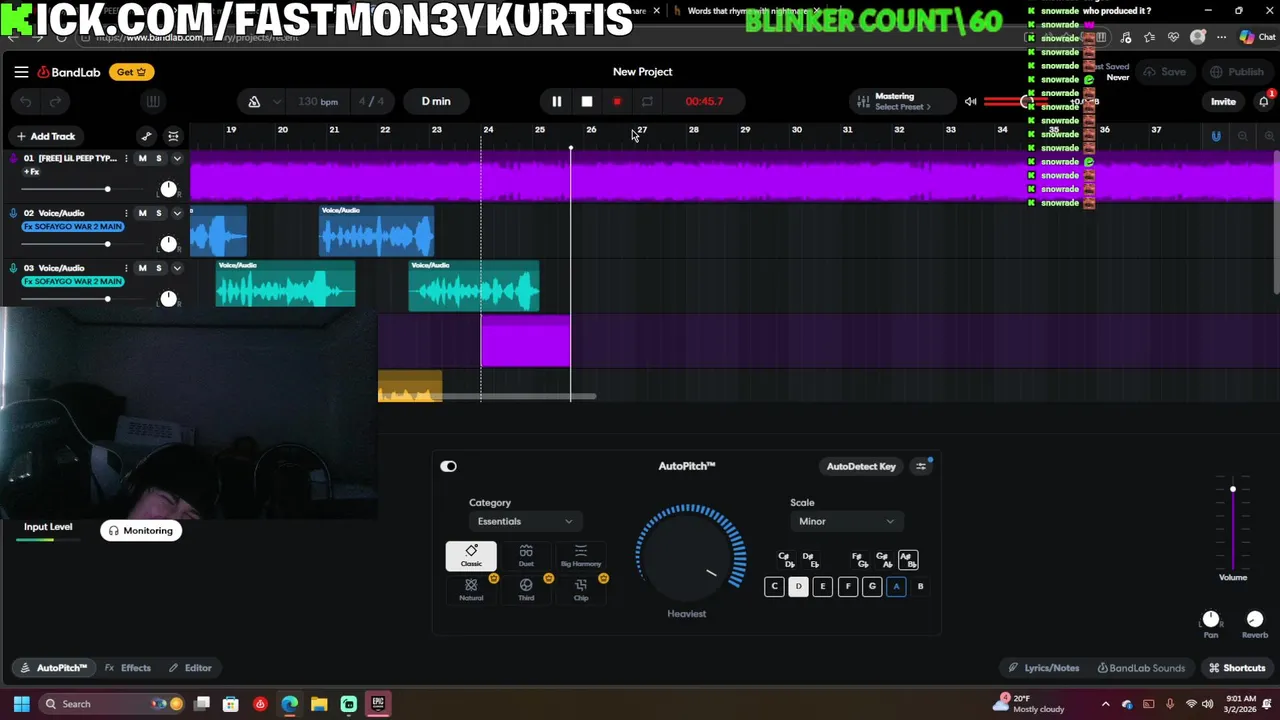
Task: Select the Classic AutoPitch preset
Action: click(x=471, y=556)
